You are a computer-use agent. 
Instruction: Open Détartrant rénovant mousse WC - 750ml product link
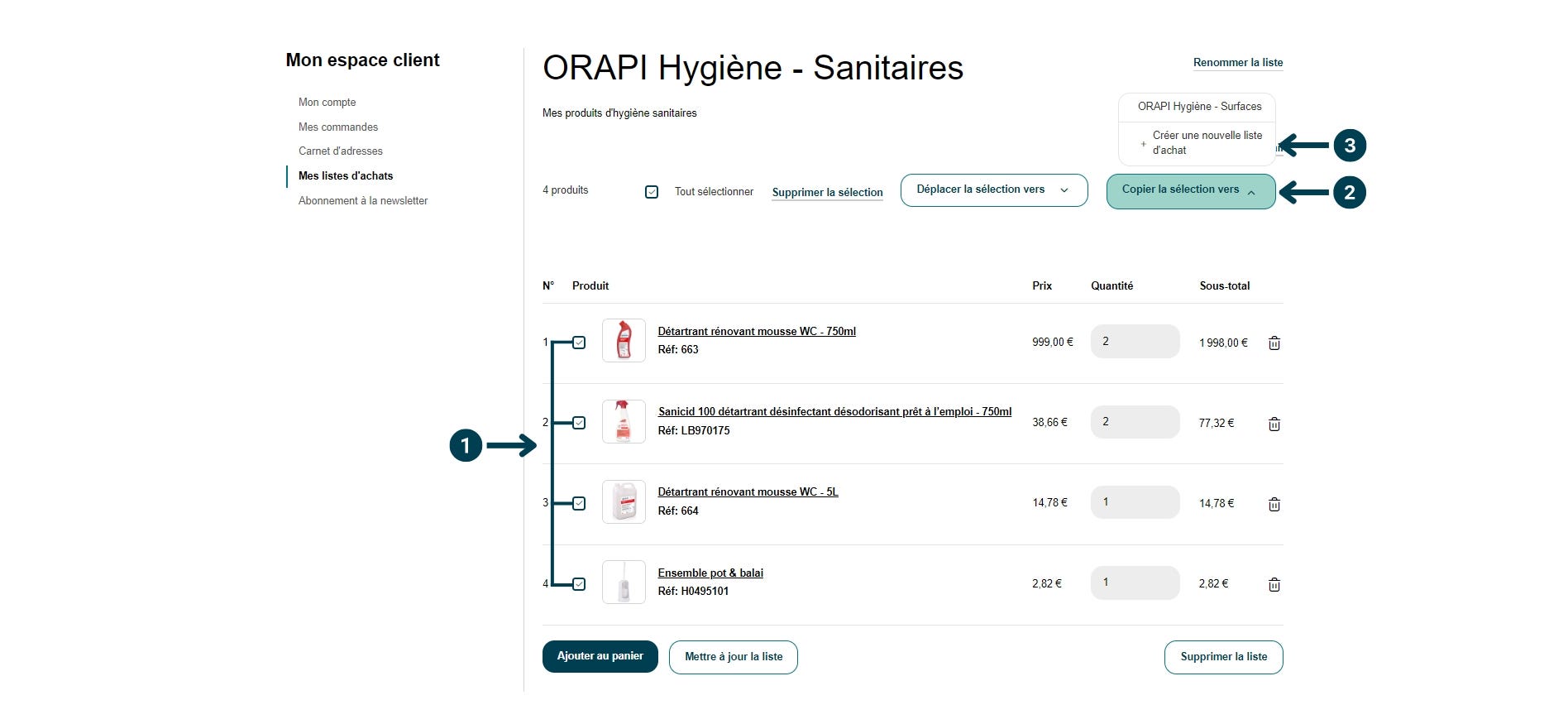click(757, 332)
